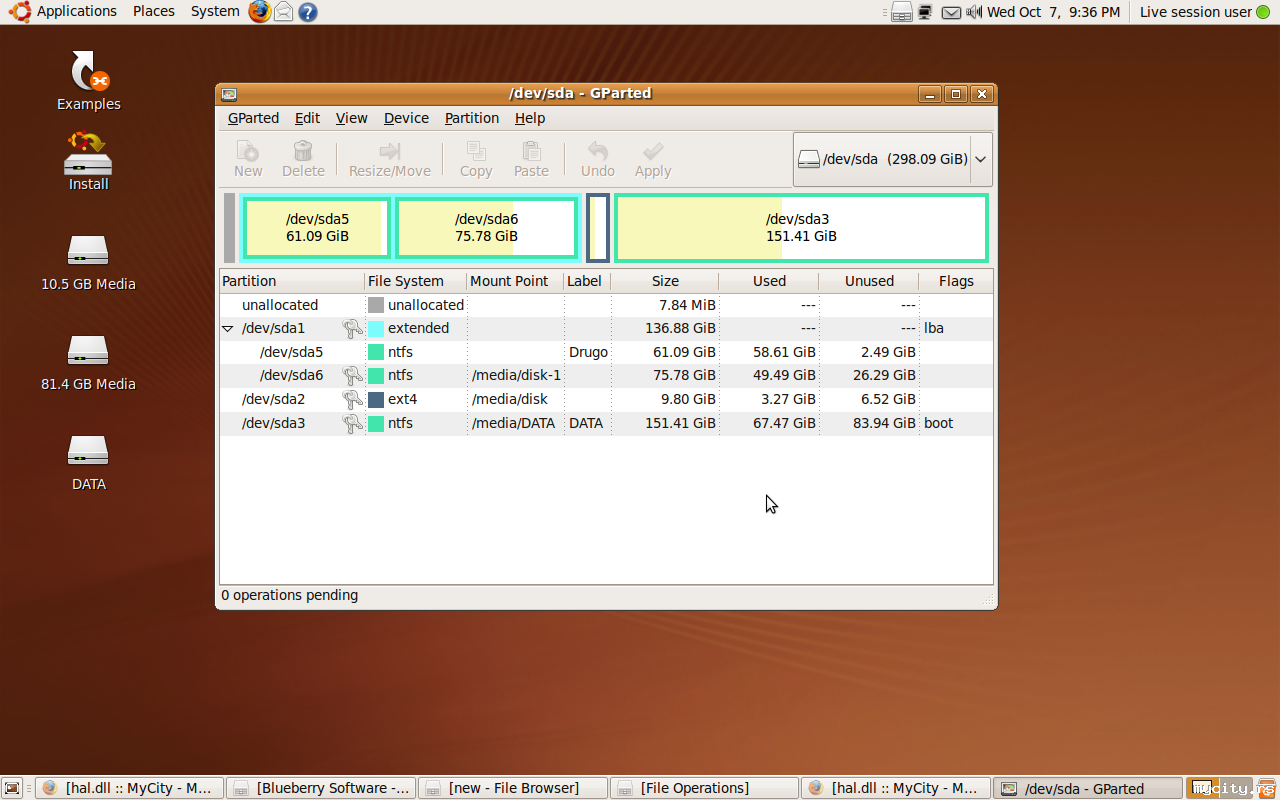This screenshot has width=1280, height=800.
Task: Click the 0 operations pending status text
Action: point(290,595)
